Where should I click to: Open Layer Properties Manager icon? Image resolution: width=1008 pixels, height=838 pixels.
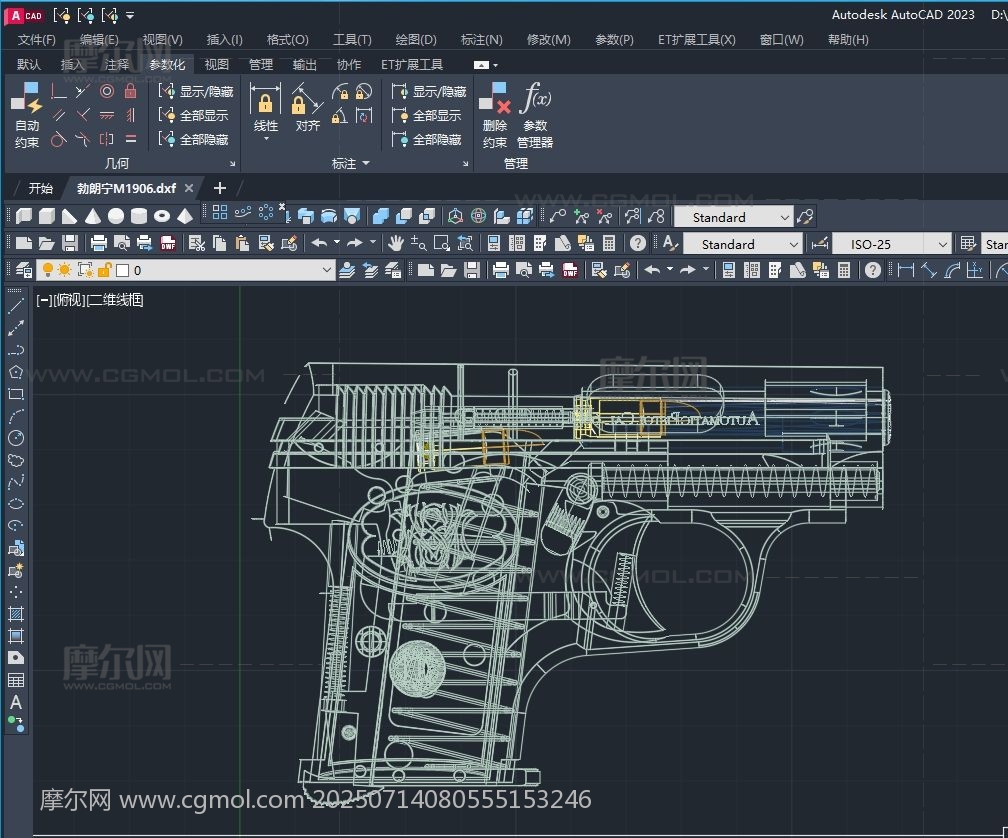pyautogui.click(x=24, y=271)
